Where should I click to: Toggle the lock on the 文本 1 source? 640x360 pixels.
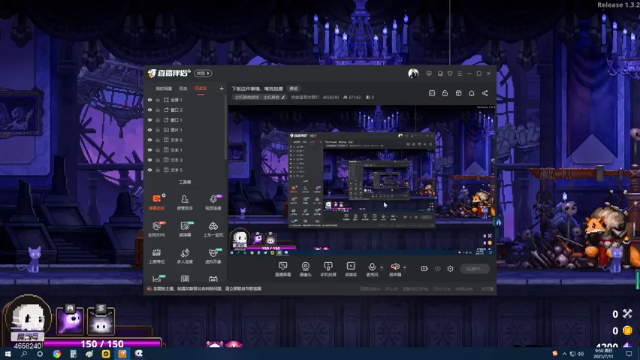158,150
